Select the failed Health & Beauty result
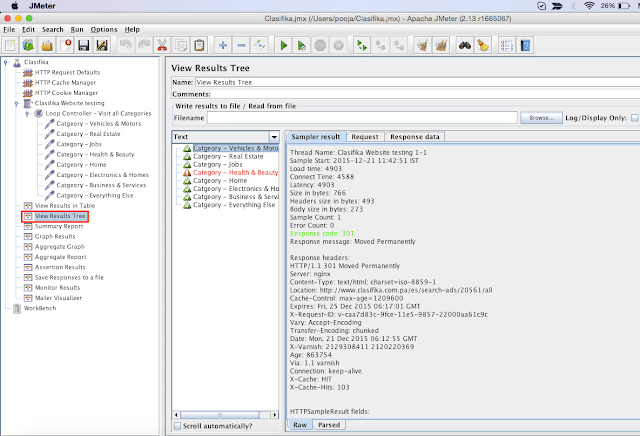 pyautogui.click(x=235, y=172)
